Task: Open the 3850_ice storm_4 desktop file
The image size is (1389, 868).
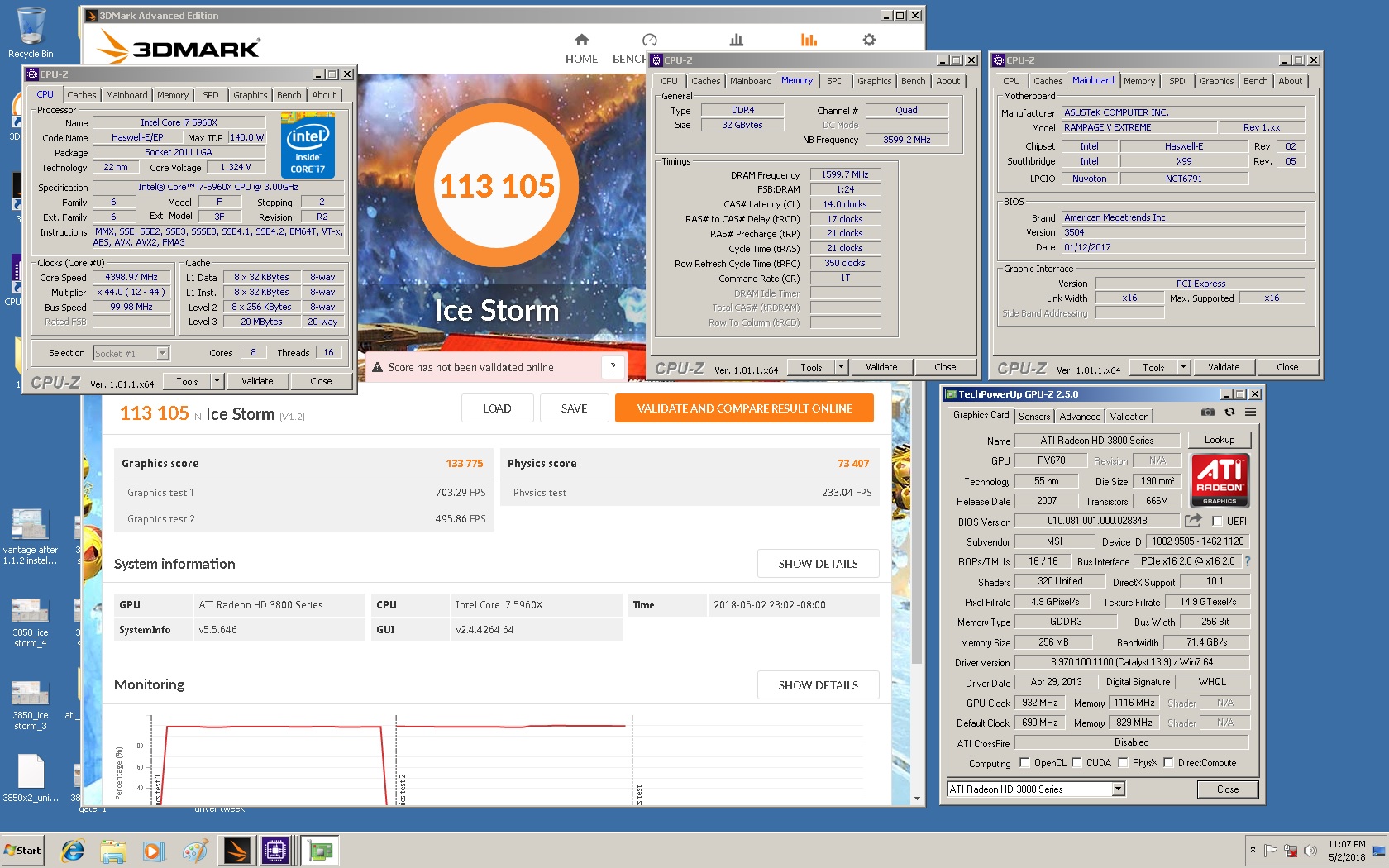Action: click(30, 622)
